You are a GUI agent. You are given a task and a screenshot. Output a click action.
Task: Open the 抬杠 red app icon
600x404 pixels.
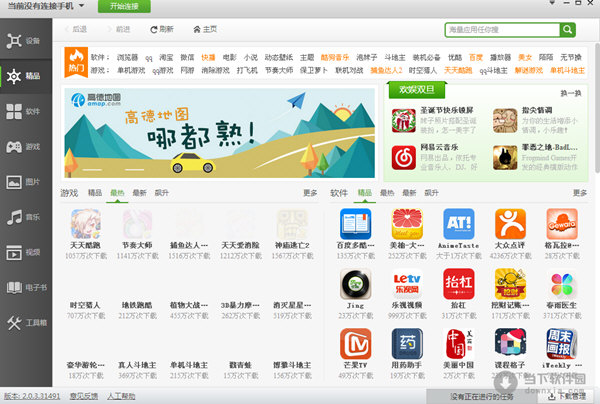pos(459,284)
